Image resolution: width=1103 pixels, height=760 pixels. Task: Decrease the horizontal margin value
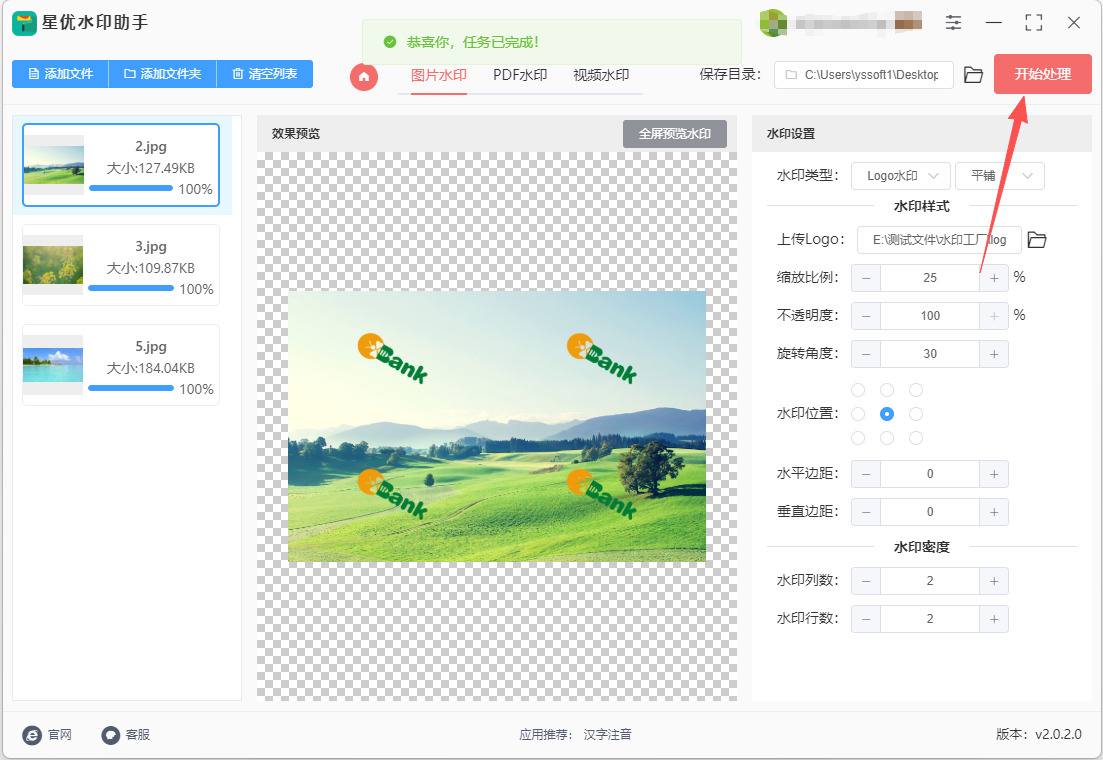click(866, 474)
